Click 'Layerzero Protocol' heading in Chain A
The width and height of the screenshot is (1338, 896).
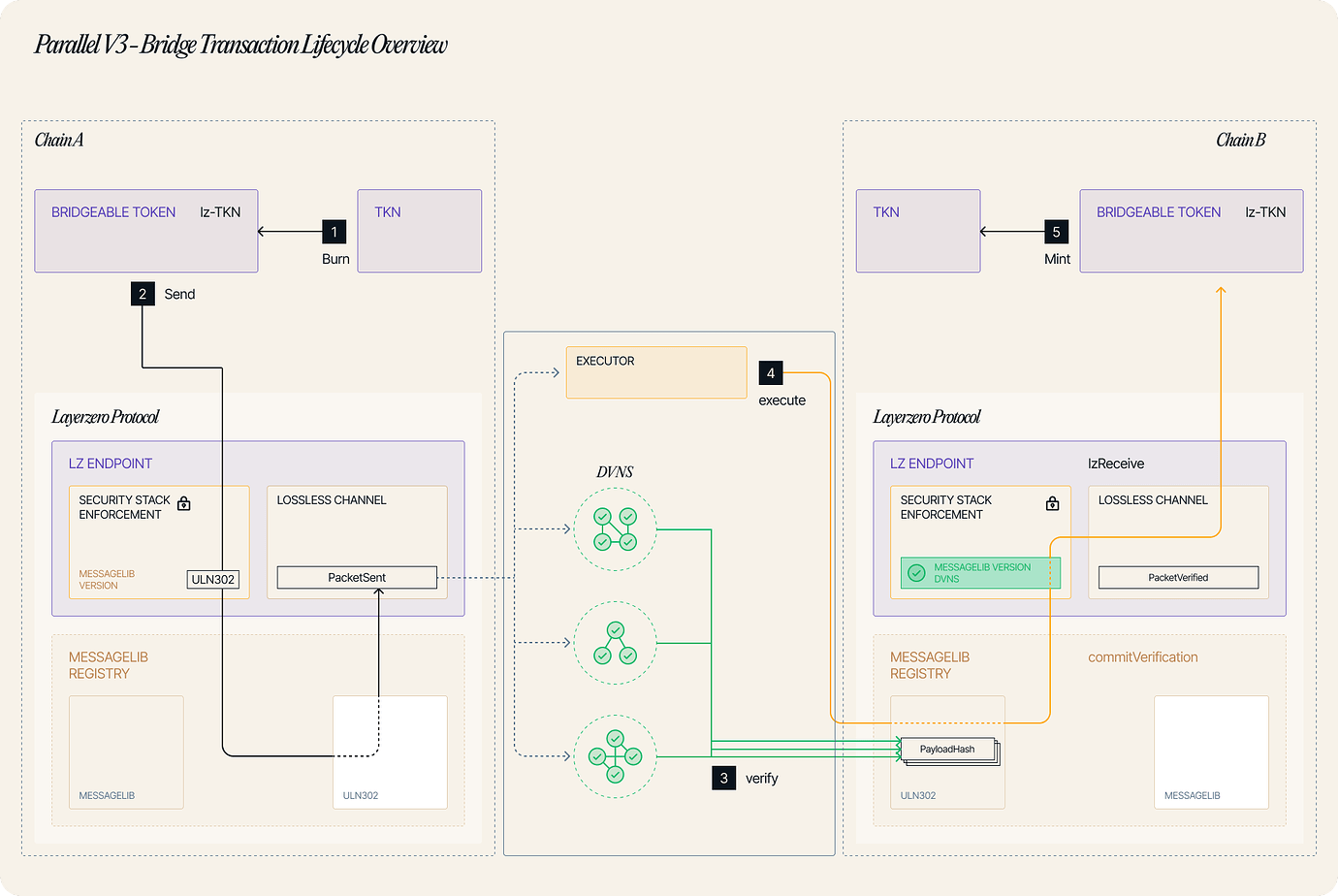point(105,417)
